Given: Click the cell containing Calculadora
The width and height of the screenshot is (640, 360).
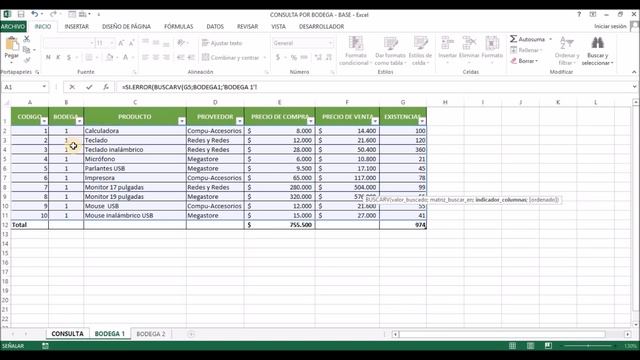Looking at the screenshot, I should click(x=135, y=131).
